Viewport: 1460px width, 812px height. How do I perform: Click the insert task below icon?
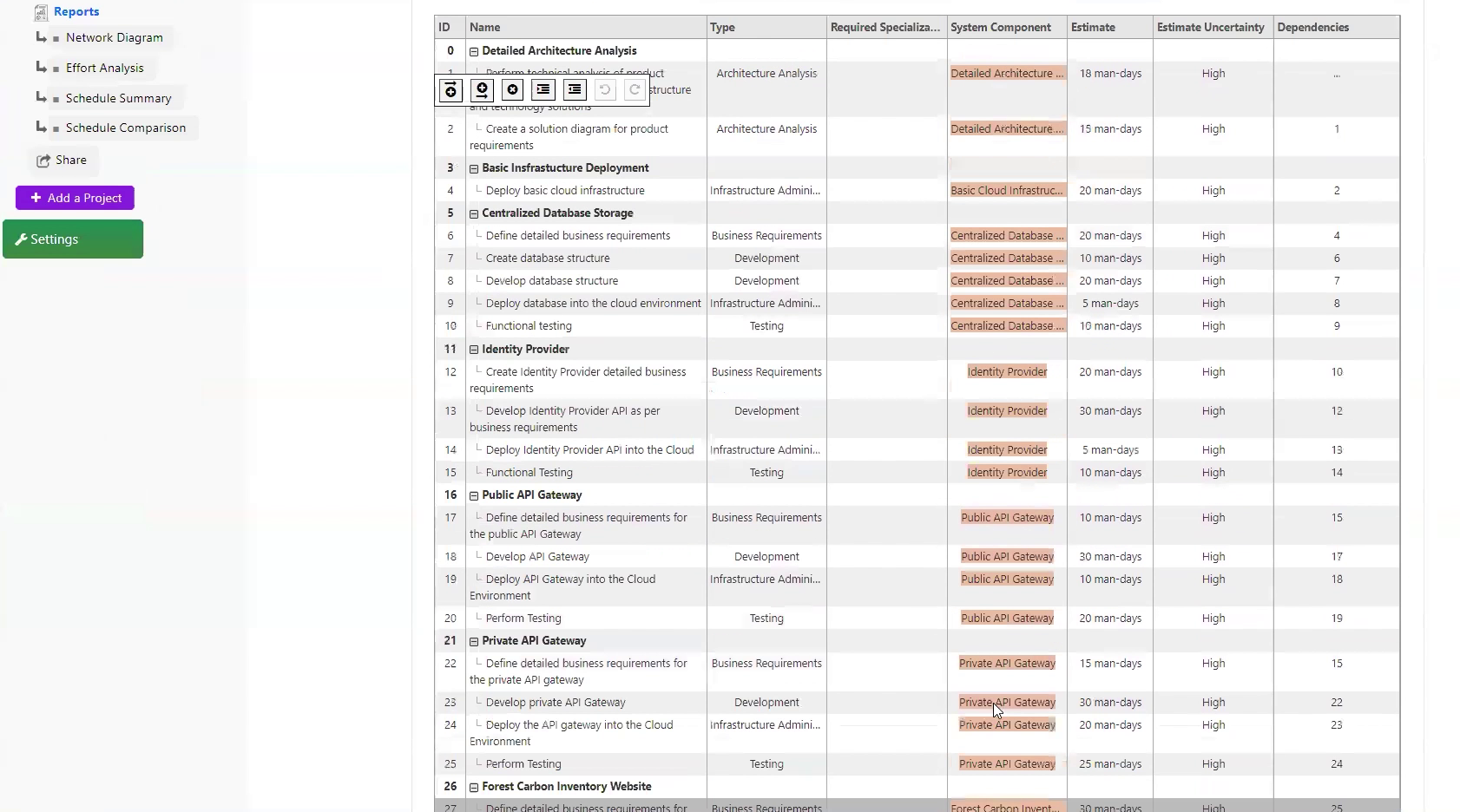[x=482, y=90]
